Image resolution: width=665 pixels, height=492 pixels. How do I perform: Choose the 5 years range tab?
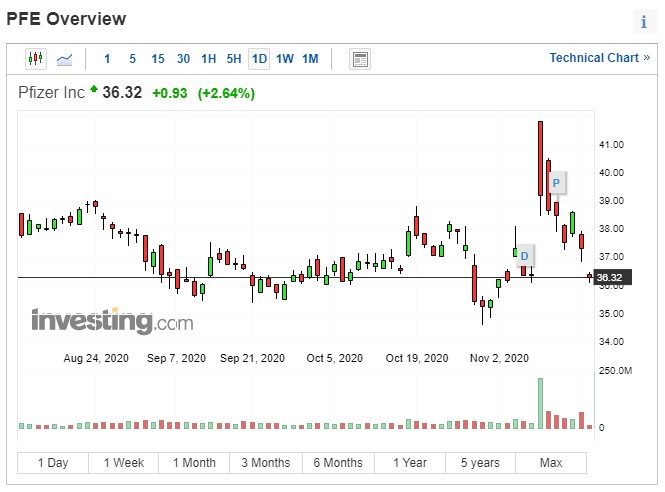tap(480, 463)
